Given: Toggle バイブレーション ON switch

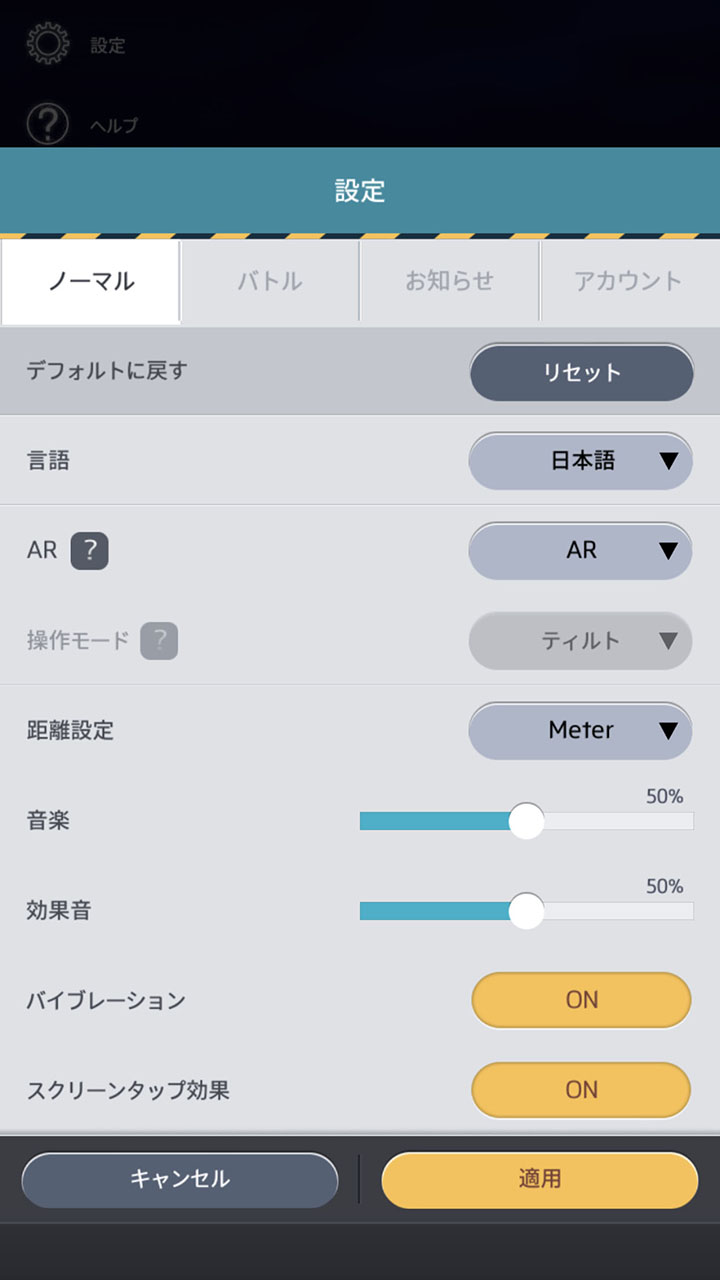Looking at the screenshot, I should [x=581, y=1000].
